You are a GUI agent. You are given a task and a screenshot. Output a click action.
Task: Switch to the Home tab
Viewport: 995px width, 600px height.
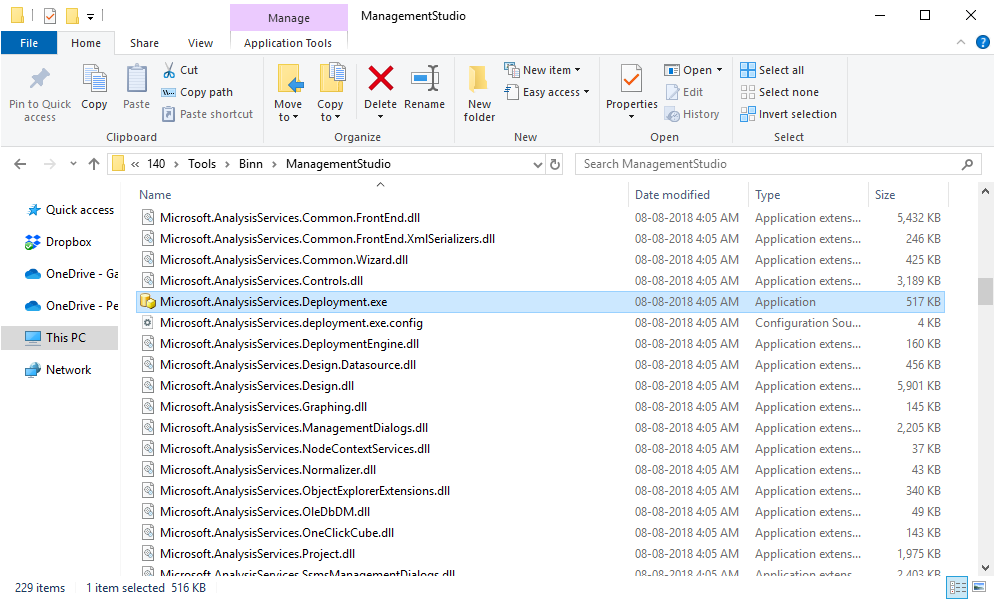tap(86, 43)
